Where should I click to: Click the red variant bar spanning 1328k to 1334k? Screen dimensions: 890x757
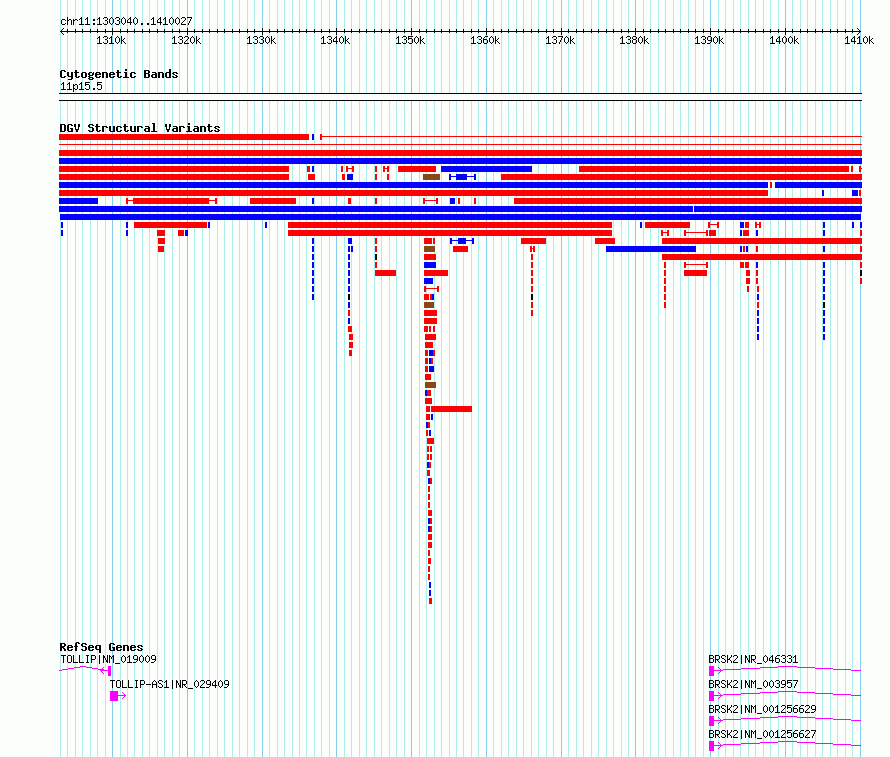(x=273, y=201)
